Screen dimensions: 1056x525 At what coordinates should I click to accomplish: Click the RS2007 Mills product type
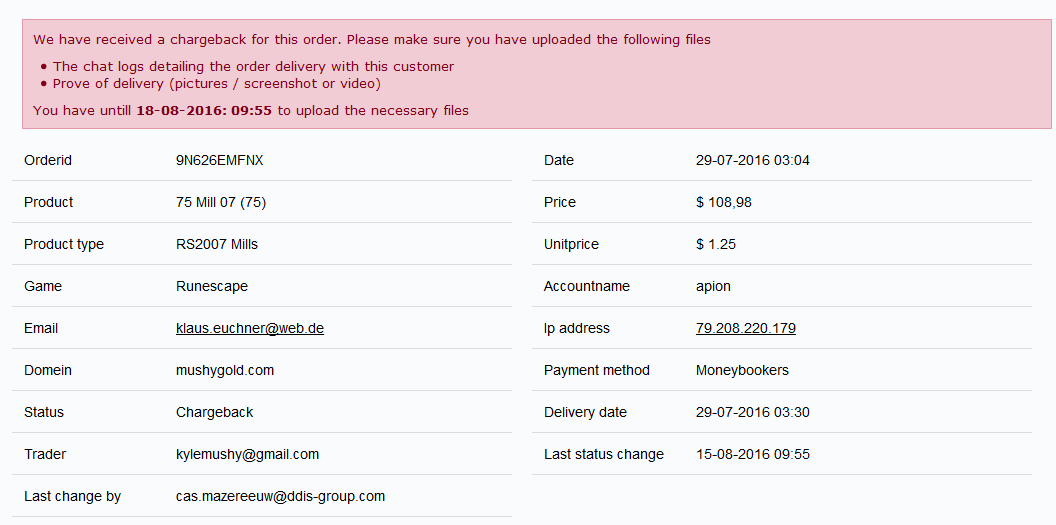(216, 244)
